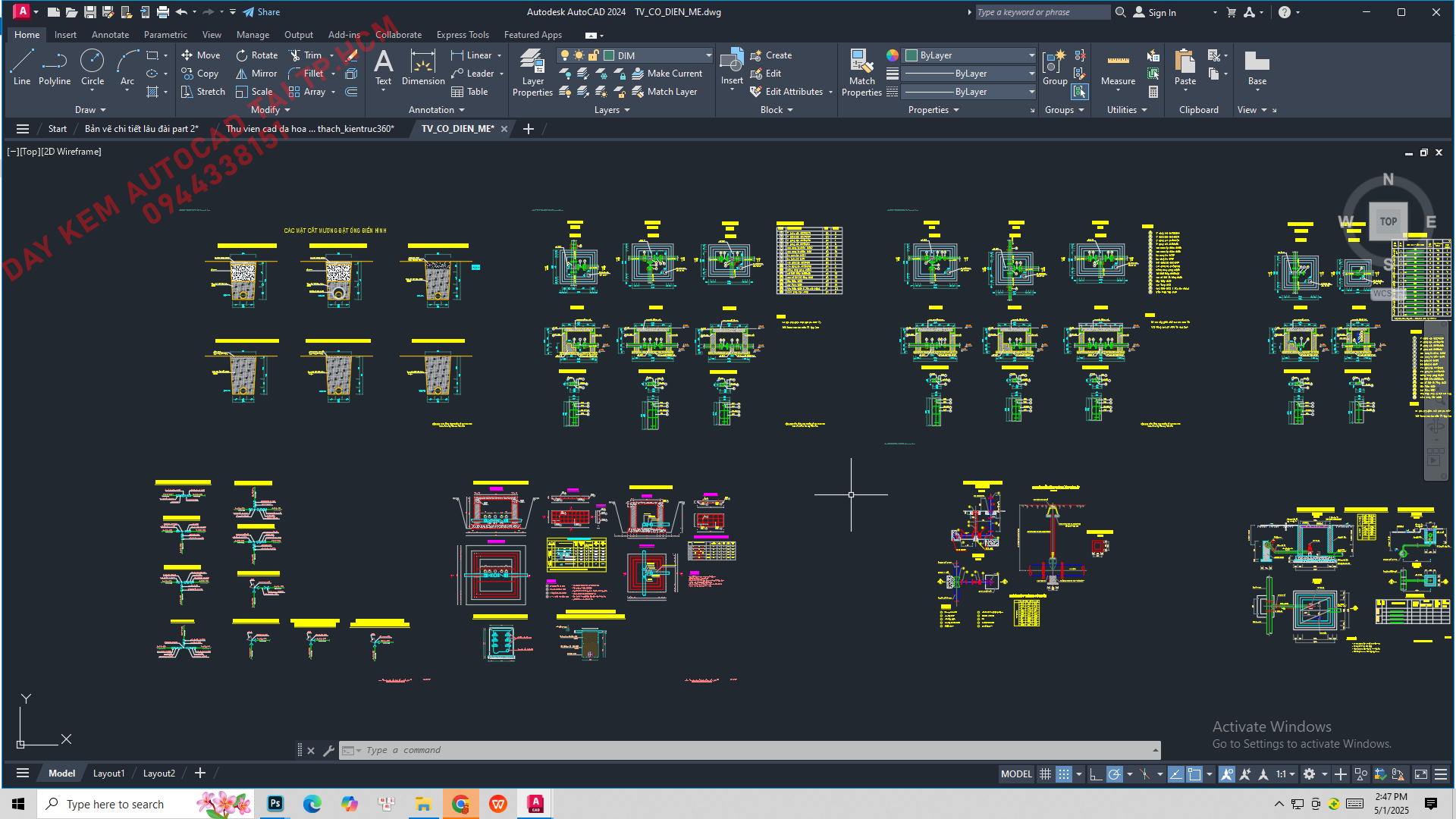Click the DIM layer color swatch
This screenshot has width=1456, height=819.
[609, 55]
